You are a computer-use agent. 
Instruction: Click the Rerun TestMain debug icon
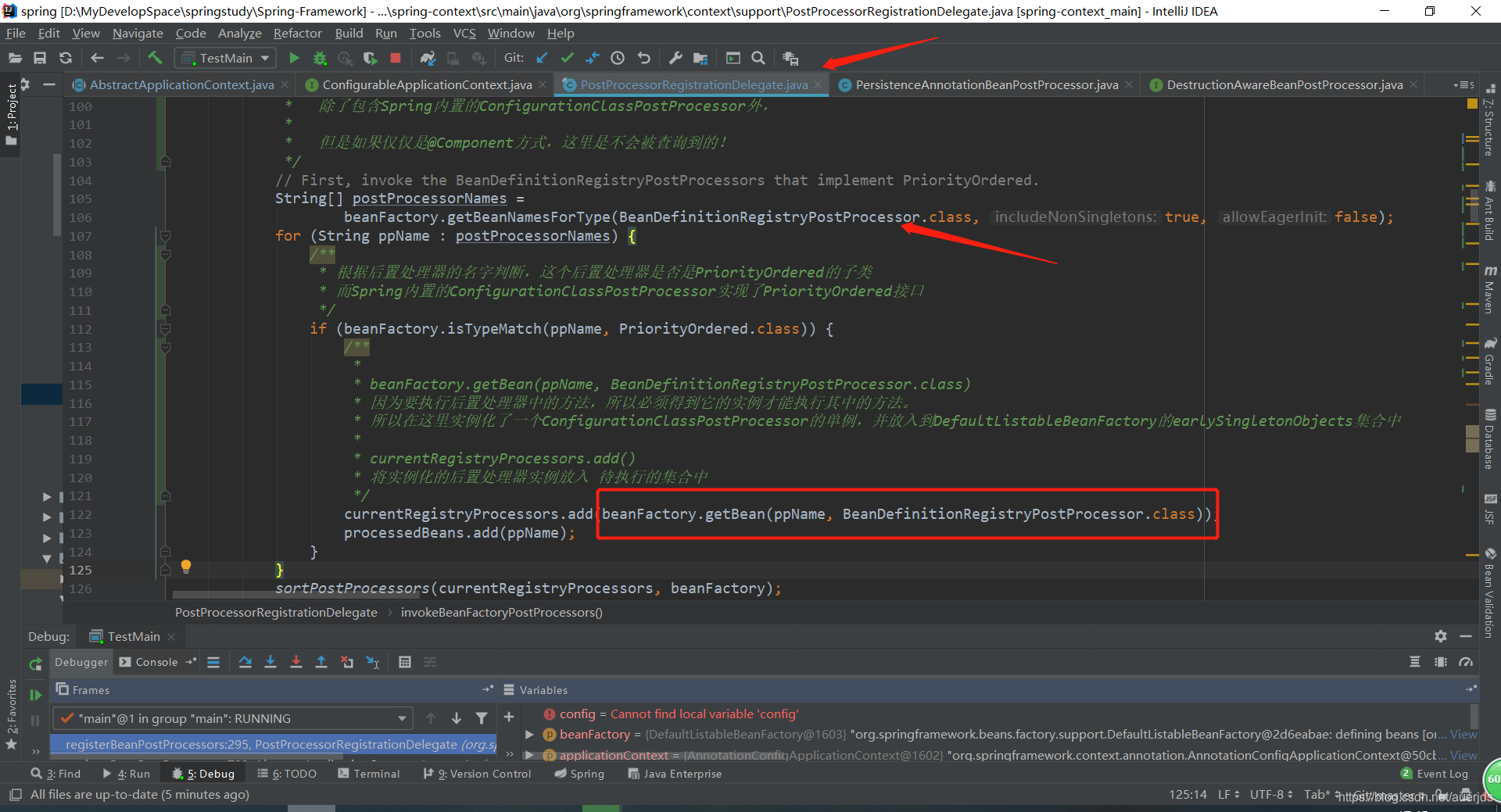click(35, 664)
